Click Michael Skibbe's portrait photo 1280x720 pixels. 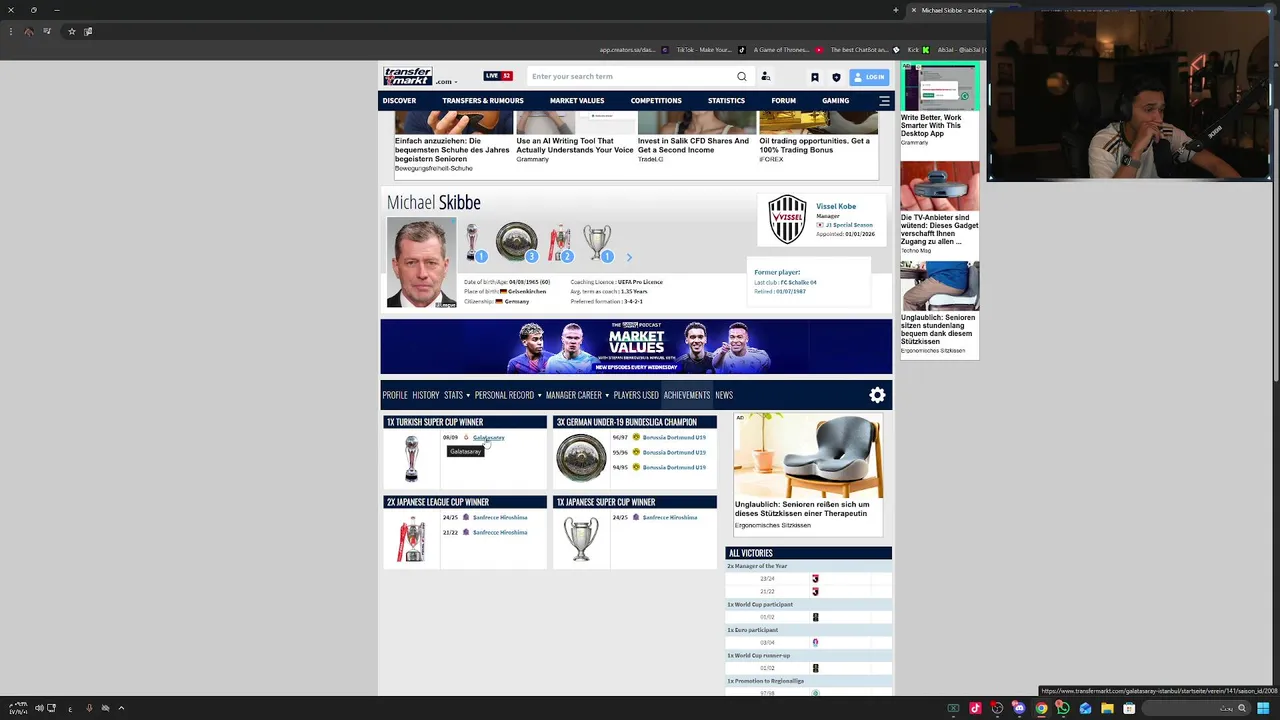[421, 262]
